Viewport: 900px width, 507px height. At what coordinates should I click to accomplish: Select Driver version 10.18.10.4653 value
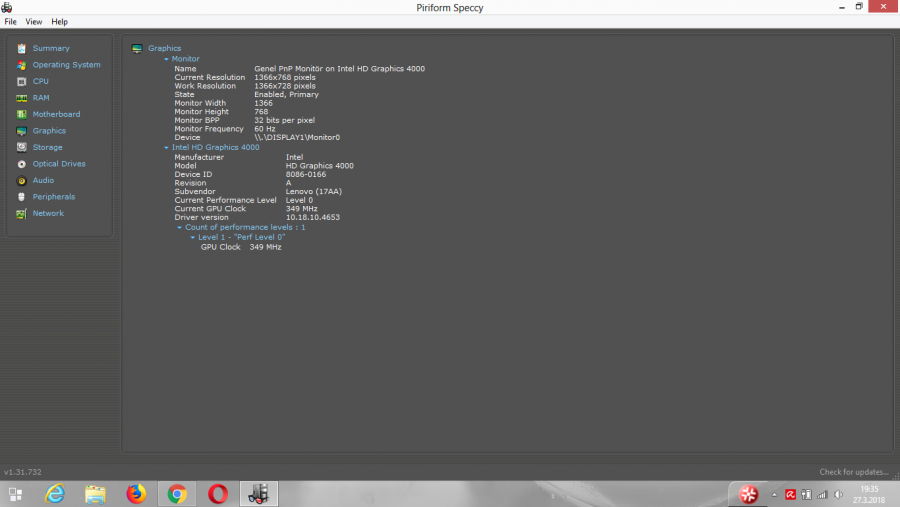(x=313, y=218)
